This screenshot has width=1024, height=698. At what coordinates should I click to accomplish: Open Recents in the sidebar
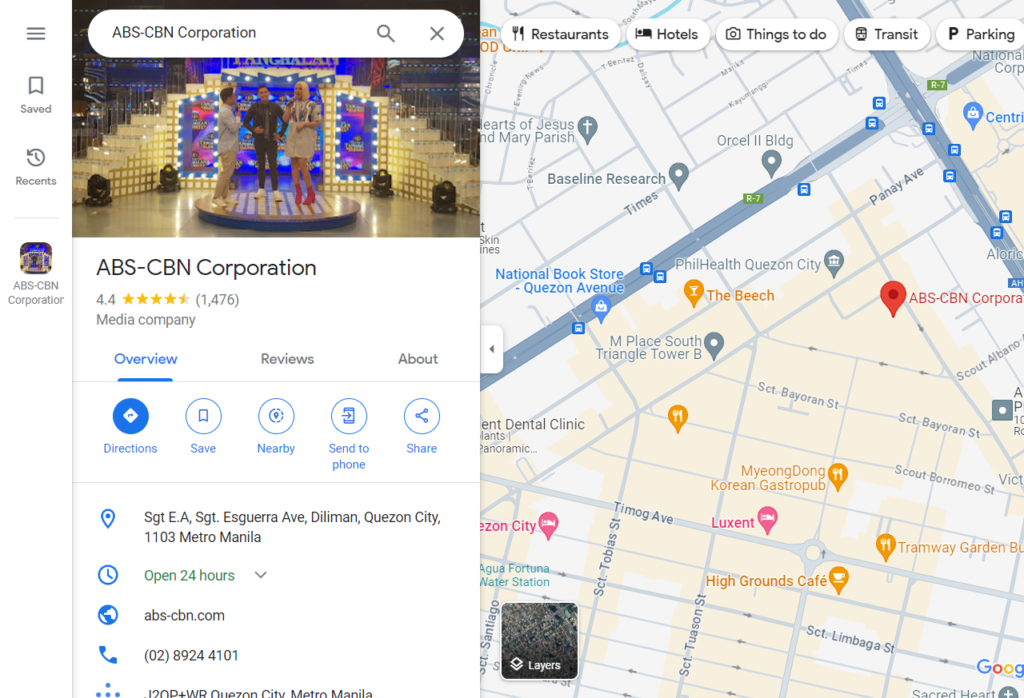pyautogui.click(x=36, y=166)
